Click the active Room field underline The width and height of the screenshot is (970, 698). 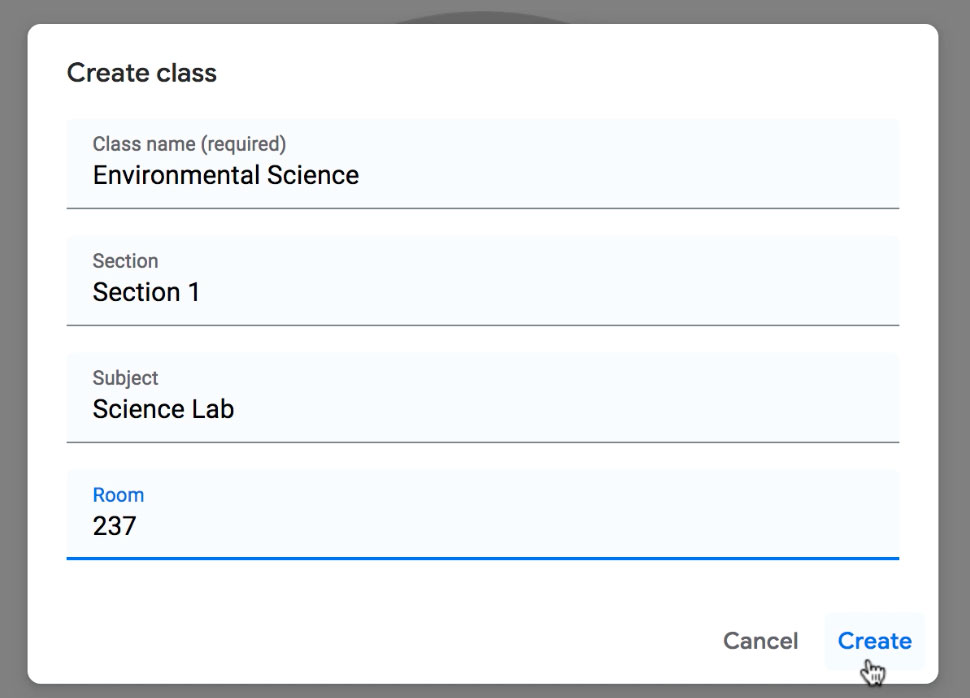click(x=484, y=560)
